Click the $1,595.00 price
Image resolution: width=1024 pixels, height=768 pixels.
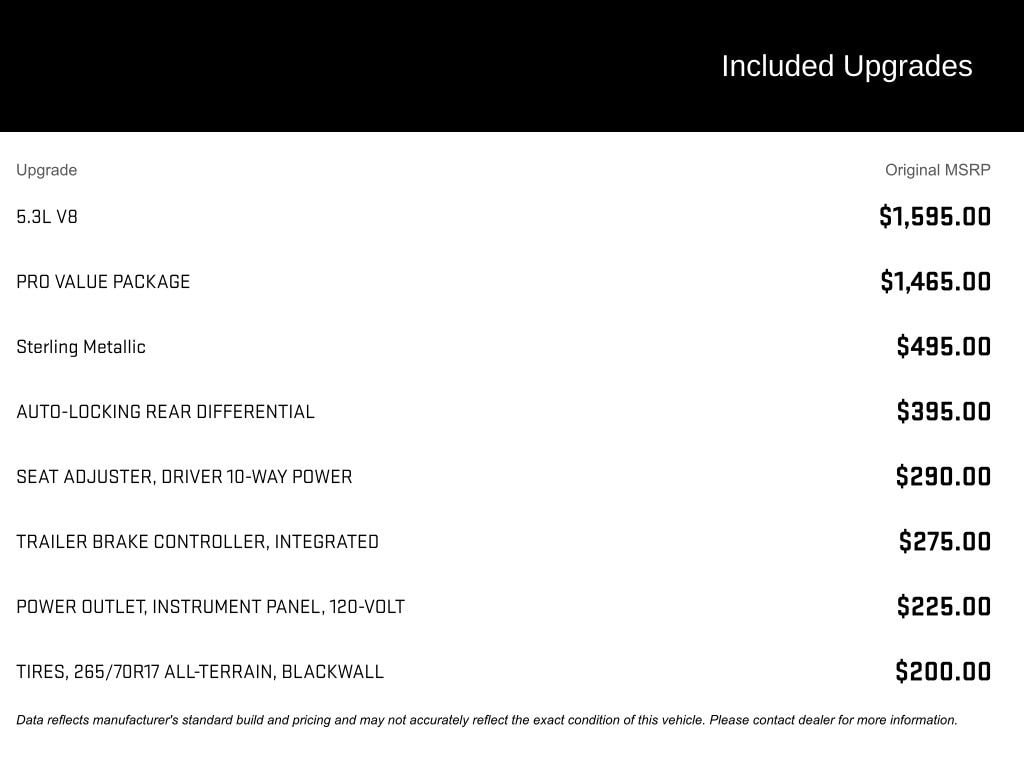935,217
